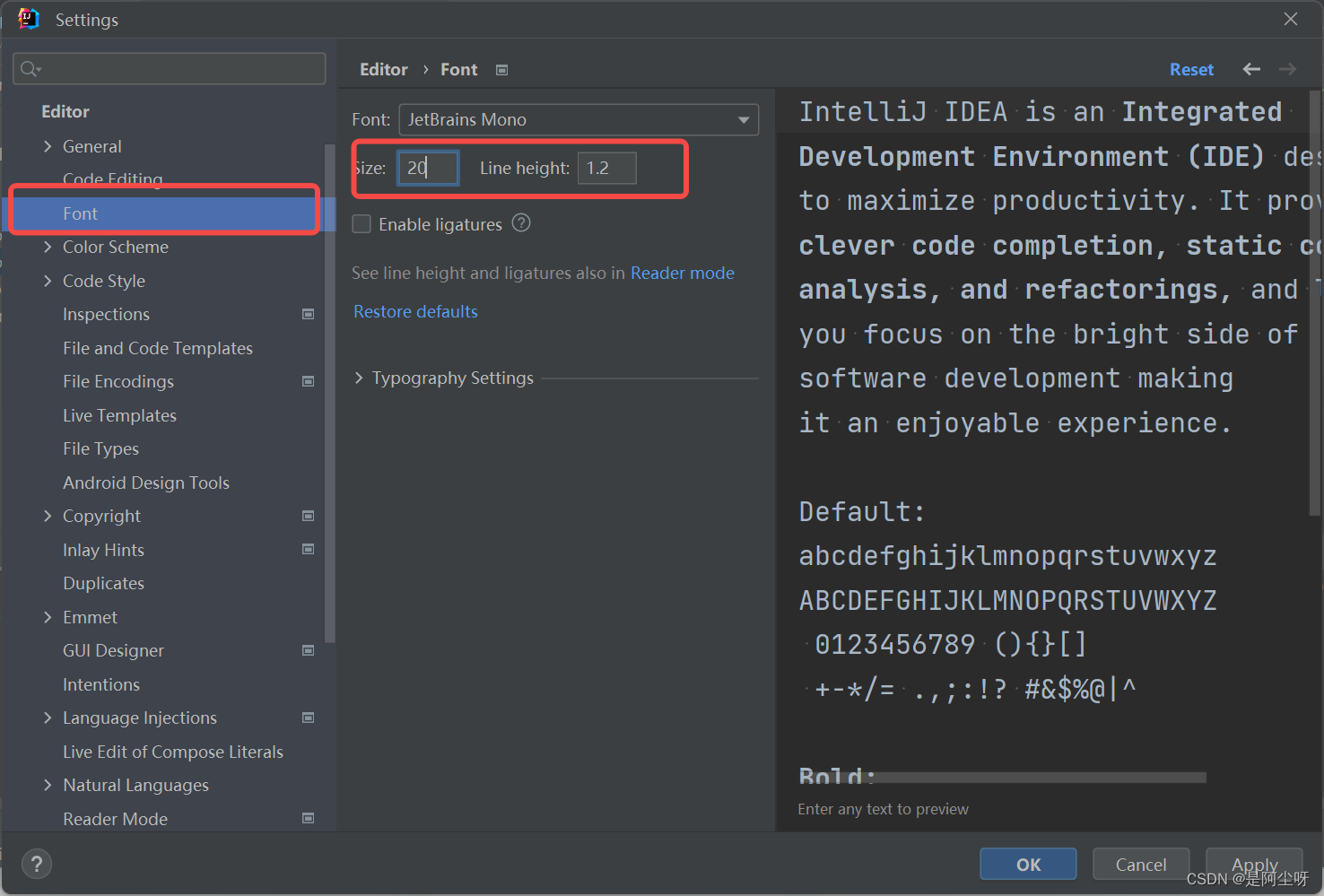
Task: Open Duplicates settings
Action: pos(103,583)
